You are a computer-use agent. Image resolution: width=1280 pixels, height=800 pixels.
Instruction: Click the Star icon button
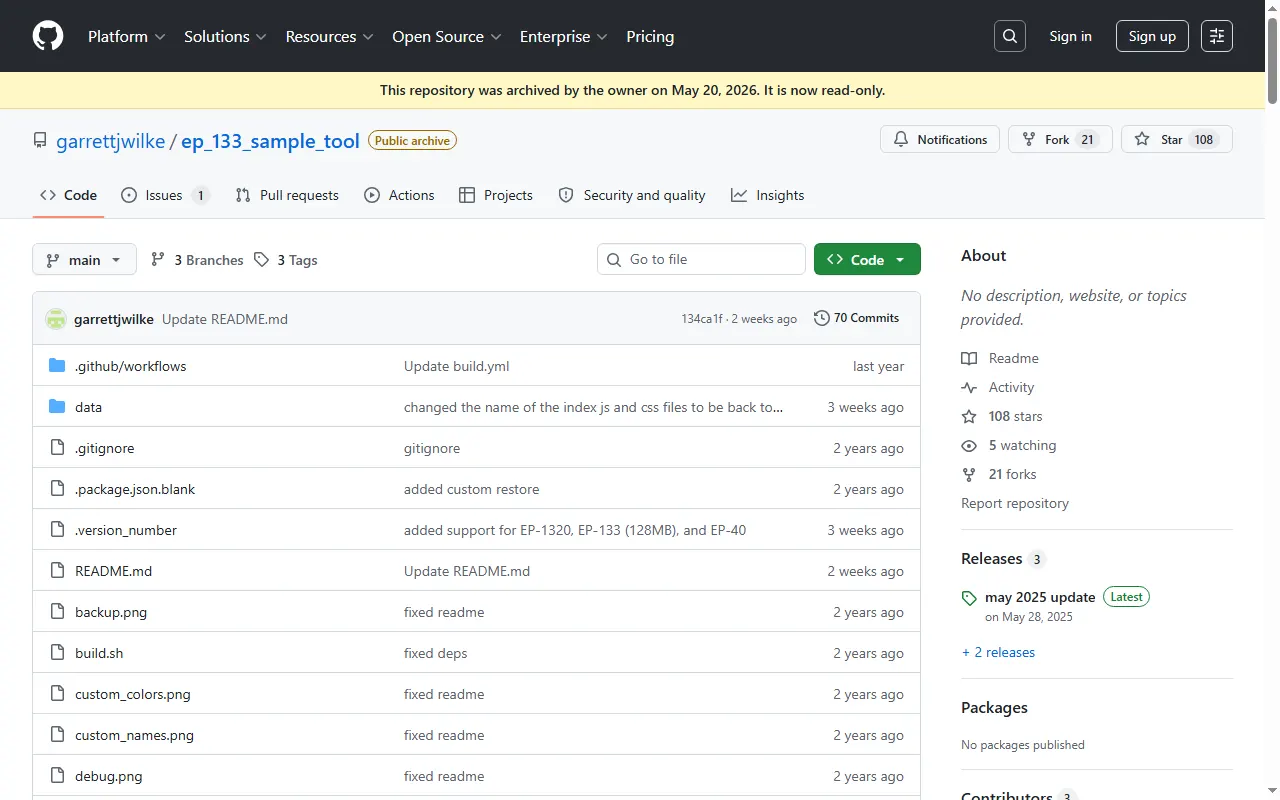(1142, 140)
